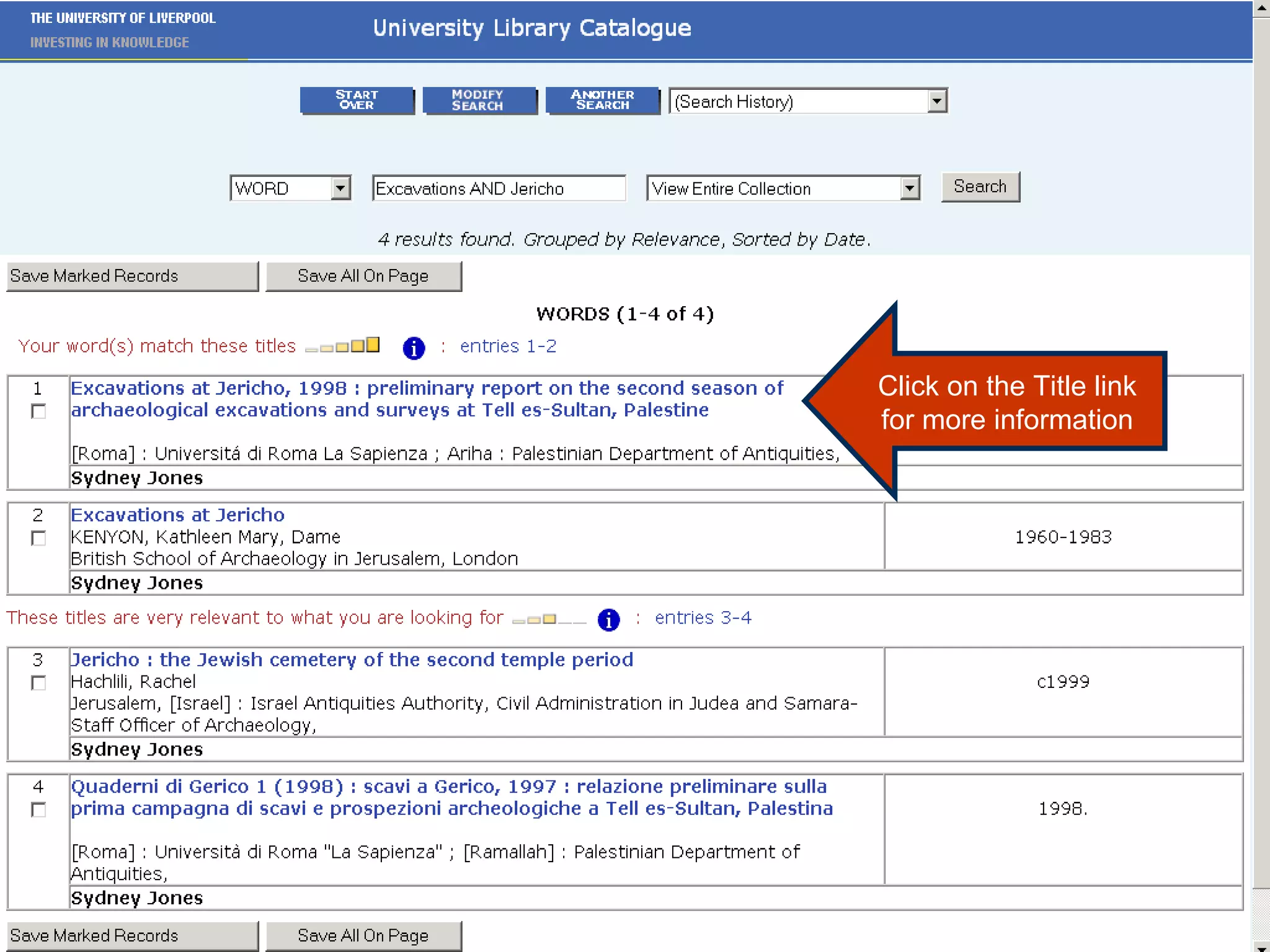The height and width of the screenshot is (952, 1270).
Task: Click into the Excavations AND Jericho search field
Action: [499, 188]
